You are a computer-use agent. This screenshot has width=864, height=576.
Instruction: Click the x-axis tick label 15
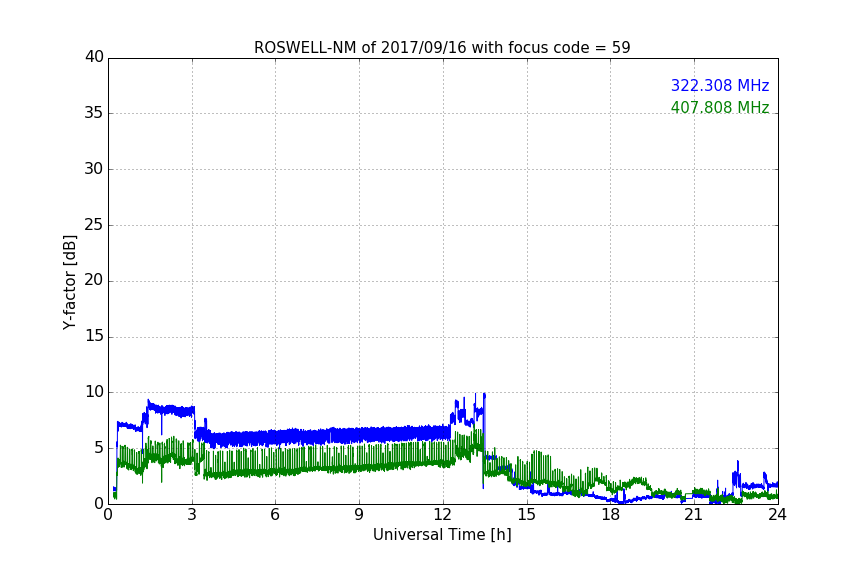point(526,515)
